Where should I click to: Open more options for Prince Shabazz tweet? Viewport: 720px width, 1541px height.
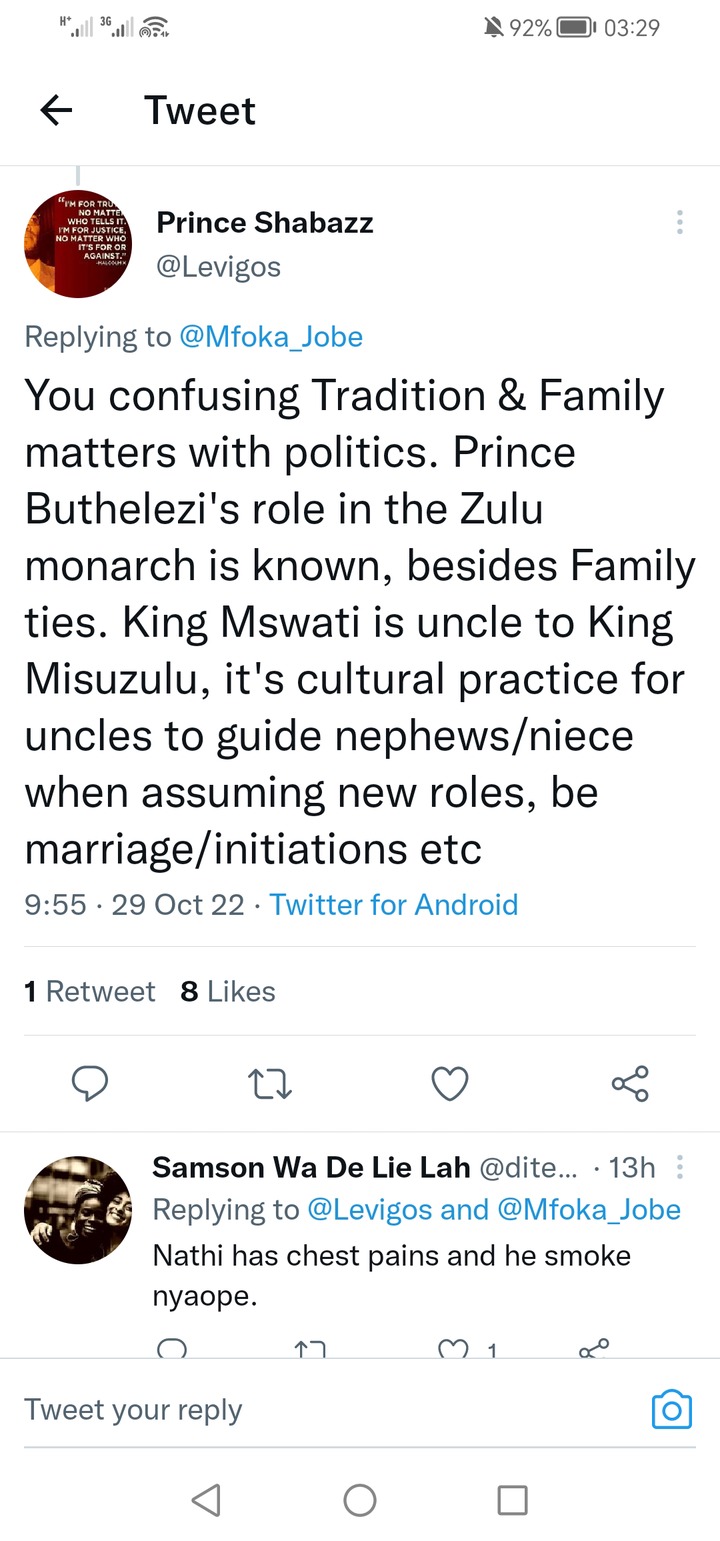point(680,222)
